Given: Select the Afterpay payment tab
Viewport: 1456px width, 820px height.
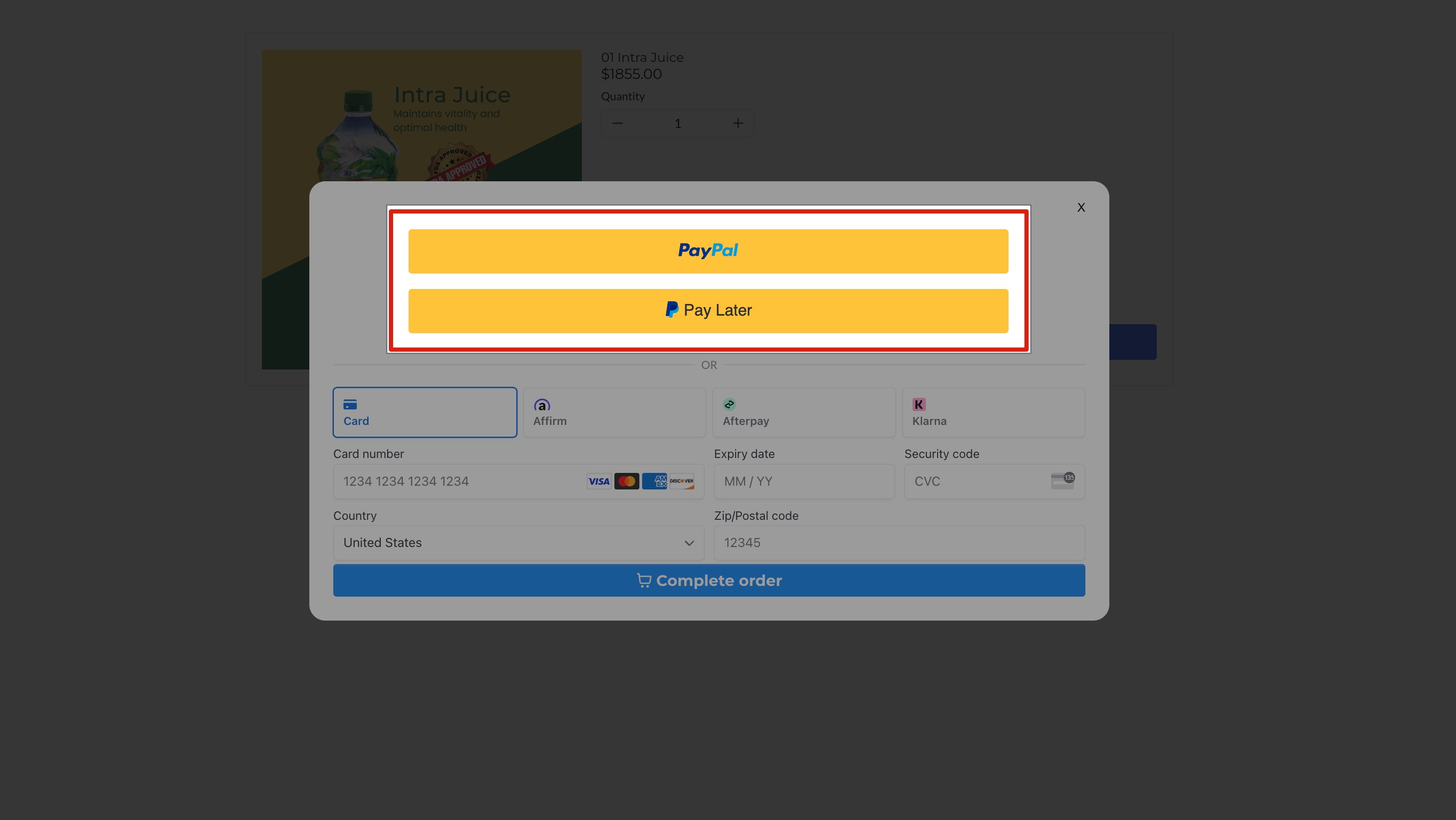Looking at the screenshot, I should [803, 412].
